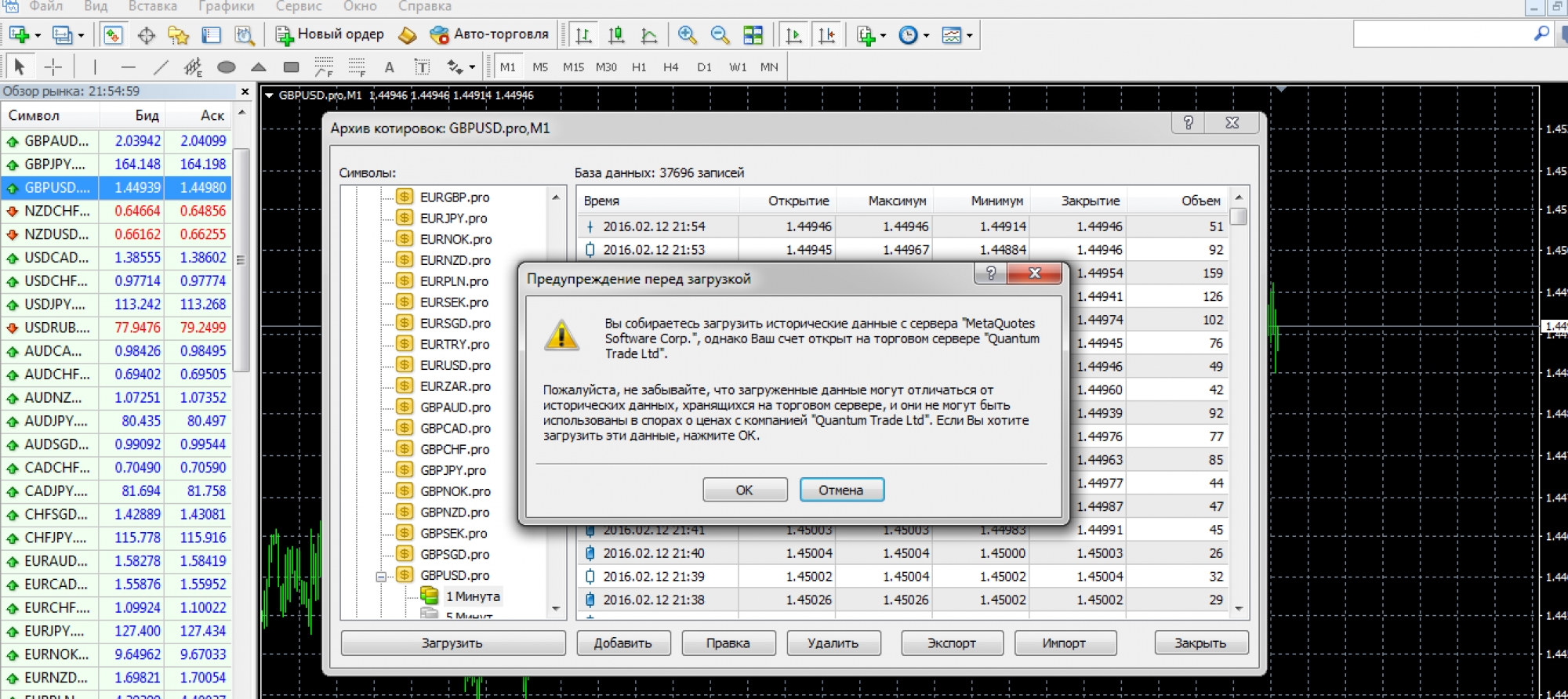Click the tile windows grid icon
The image size is (1568, 699).
(x=753, y=35)
